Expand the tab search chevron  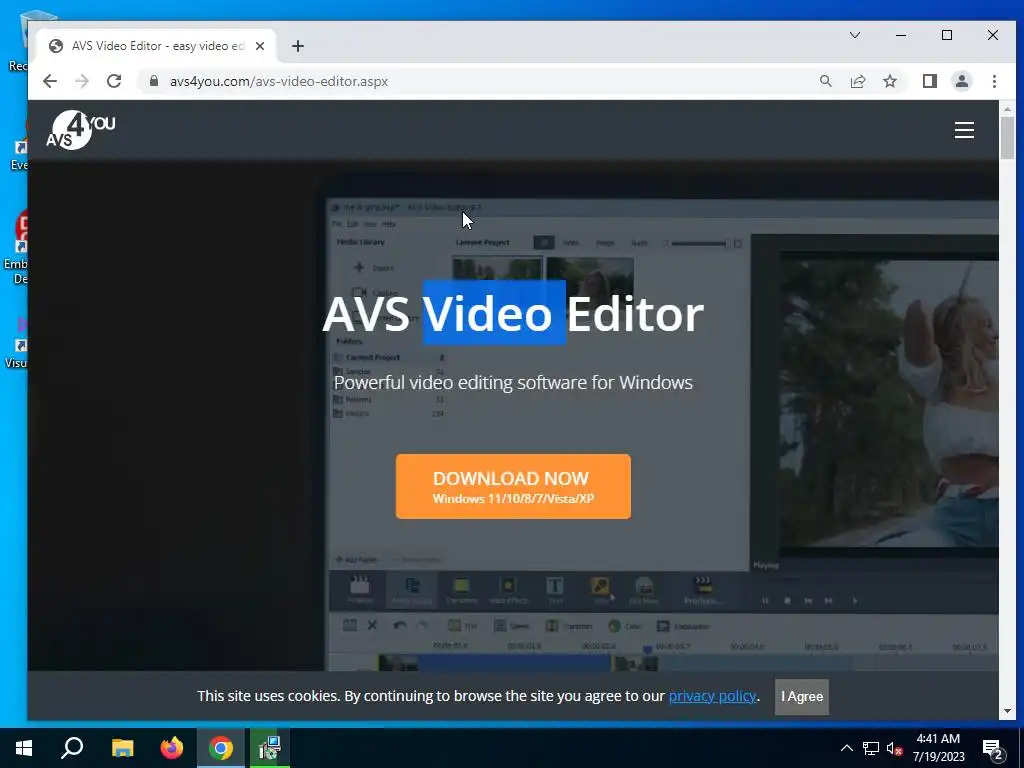click(855, 35)
